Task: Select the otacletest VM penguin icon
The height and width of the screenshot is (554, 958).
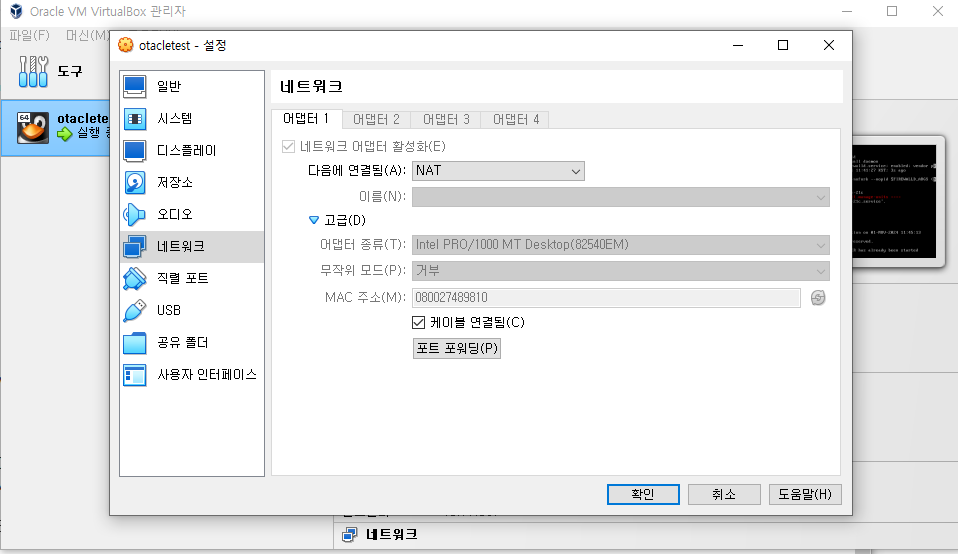Action: click(x=32, y=127)
